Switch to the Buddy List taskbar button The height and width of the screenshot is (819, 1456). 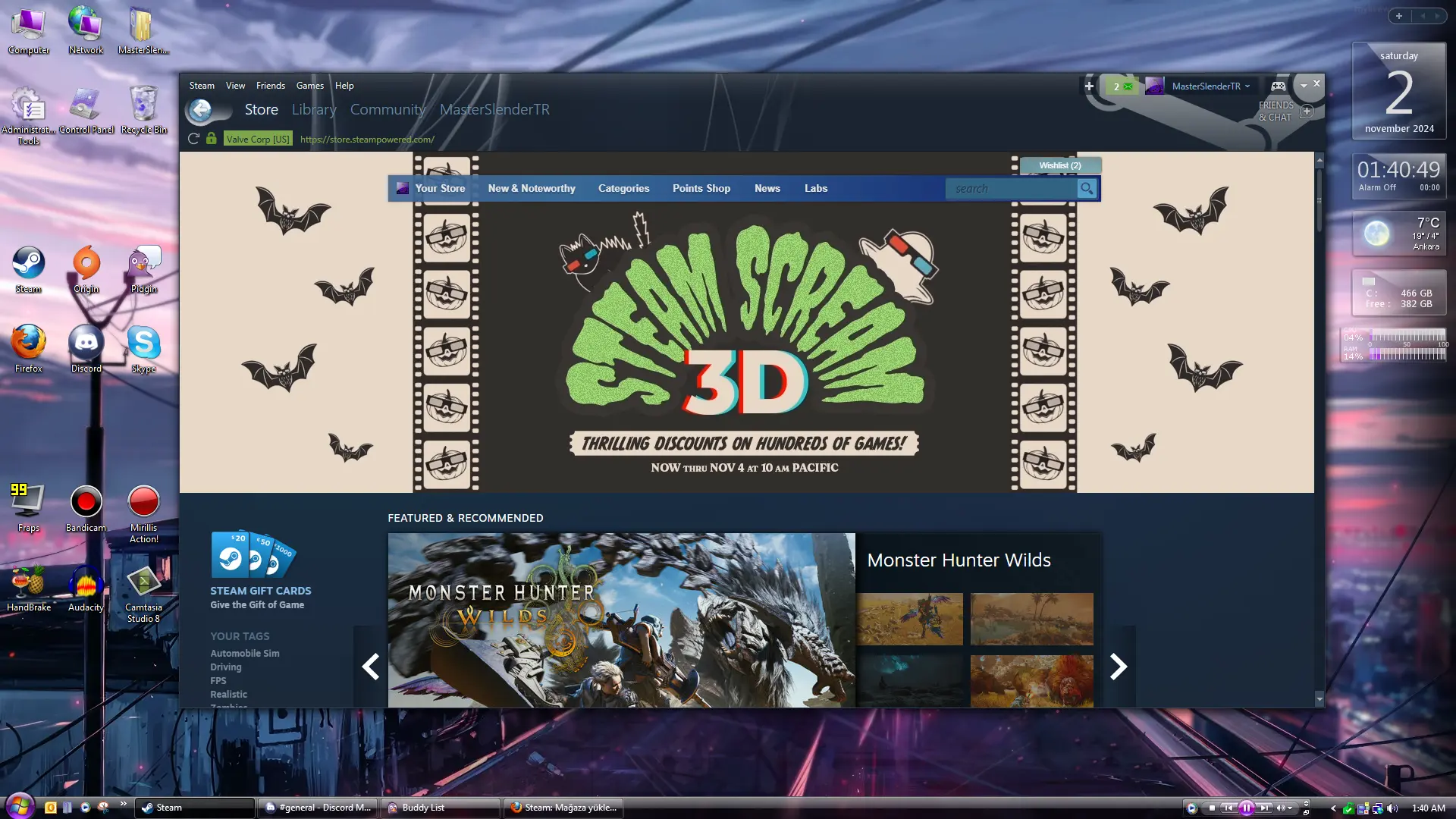point(441,808)
